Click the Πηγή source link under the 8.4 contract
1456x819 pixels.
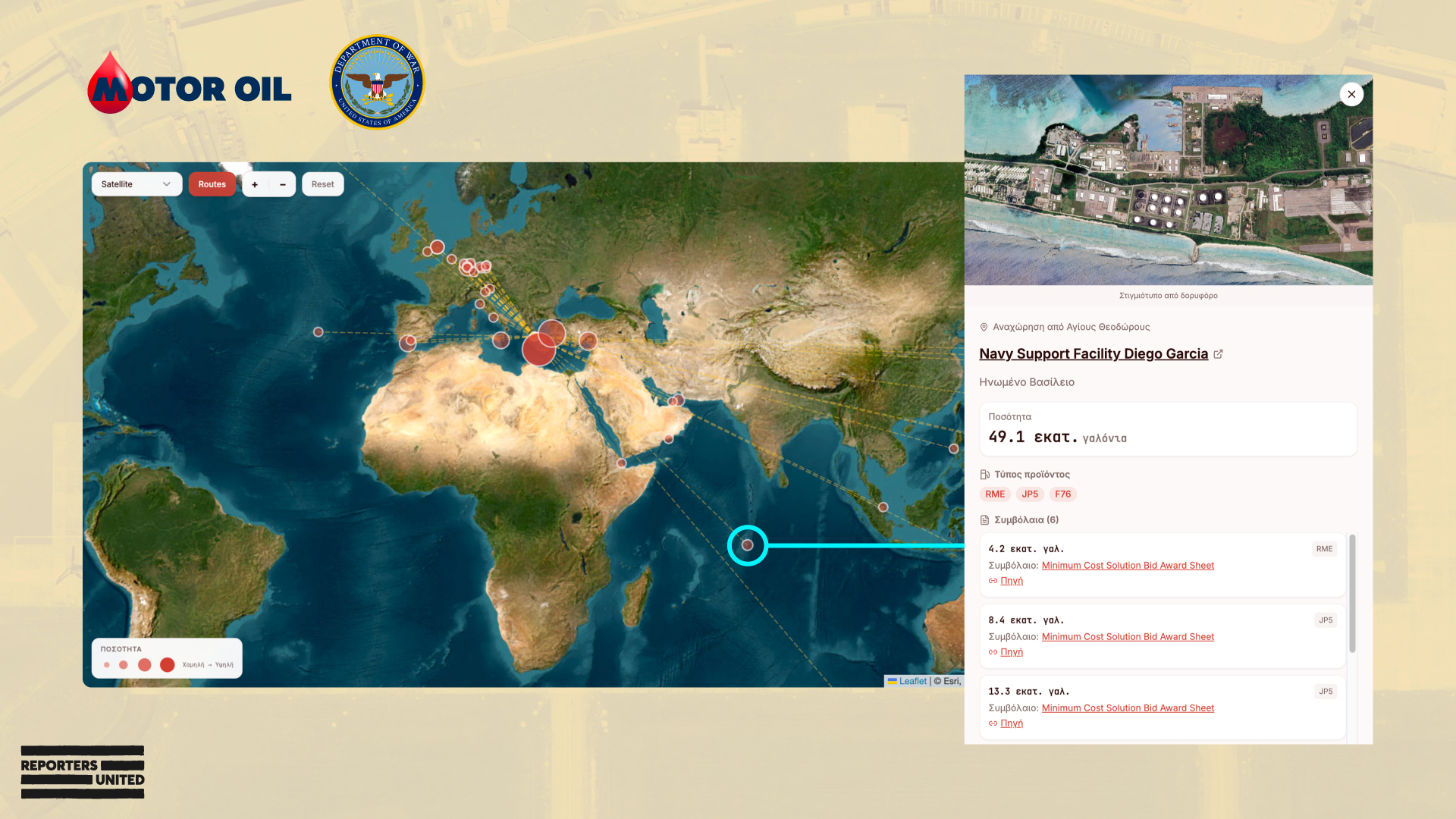[1012, 652]
